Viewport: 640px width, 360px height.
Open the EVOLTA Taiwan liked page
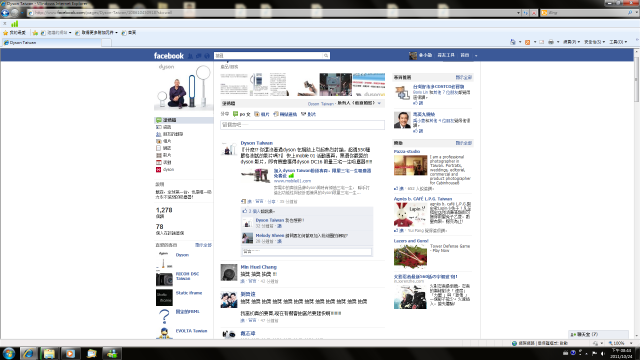[191, 331]
